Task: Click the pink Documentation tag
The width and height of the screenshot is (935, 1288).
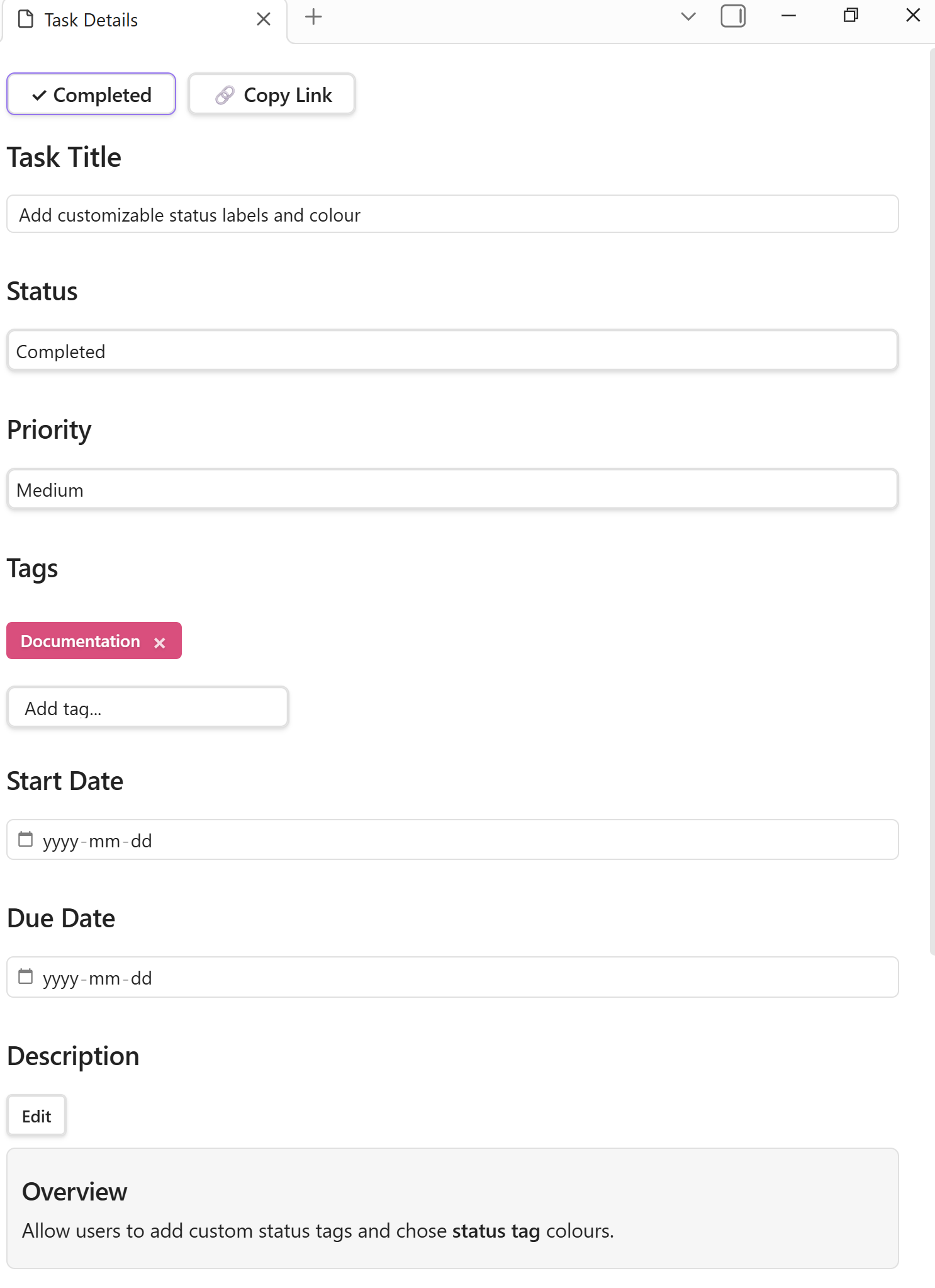Action: (x=81, y=641)
